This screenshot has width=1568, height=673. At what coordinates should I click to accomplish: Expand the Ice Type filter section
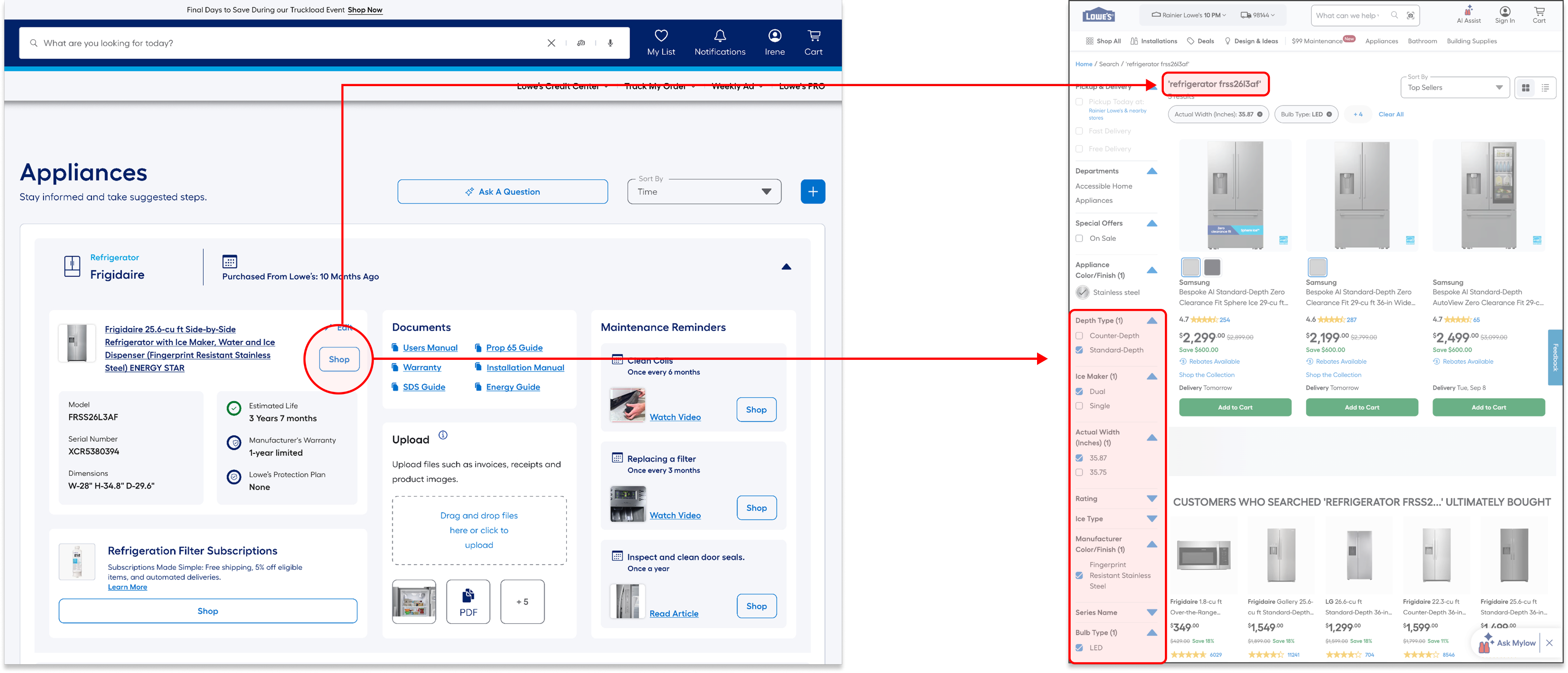1151,519
